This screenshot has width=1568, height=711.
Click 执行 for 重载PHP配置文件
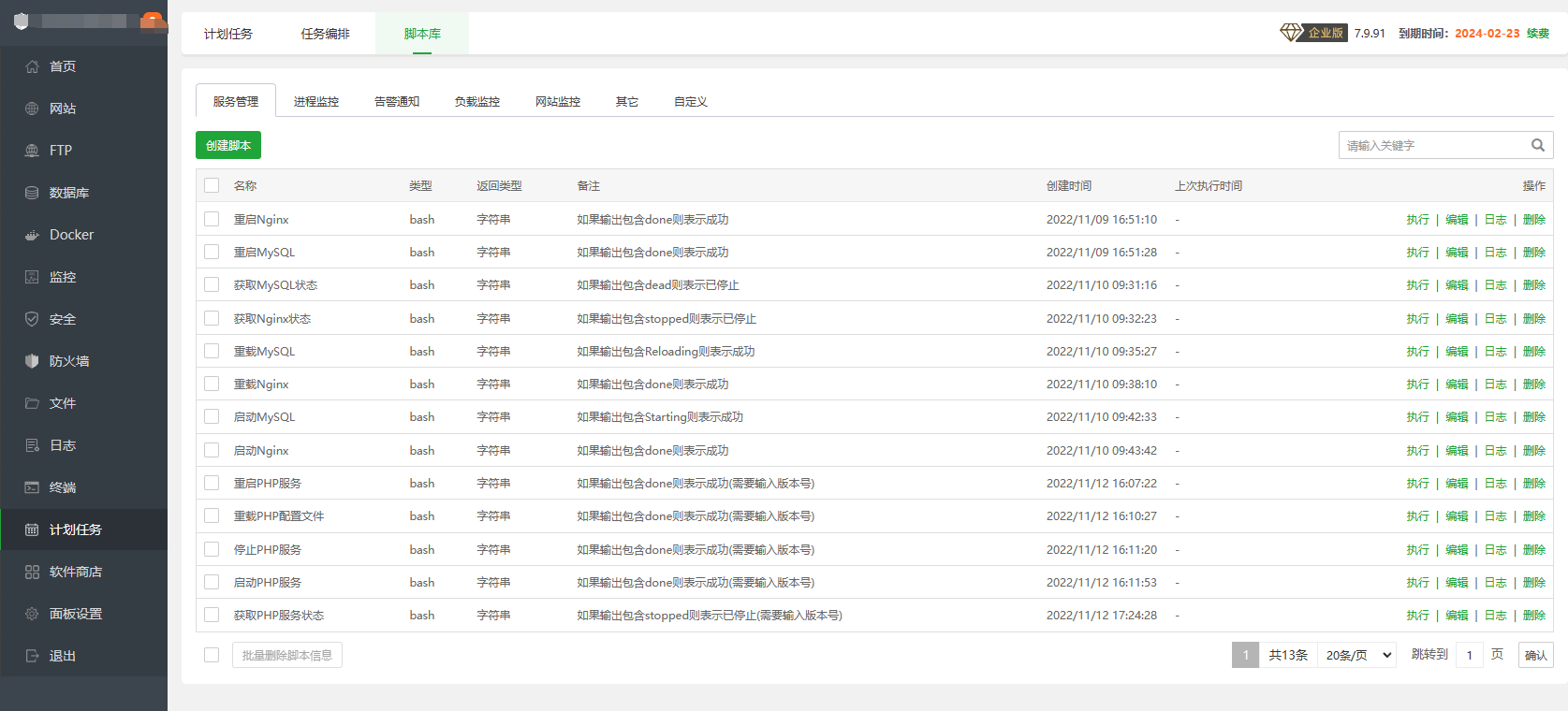point(1418,515)
